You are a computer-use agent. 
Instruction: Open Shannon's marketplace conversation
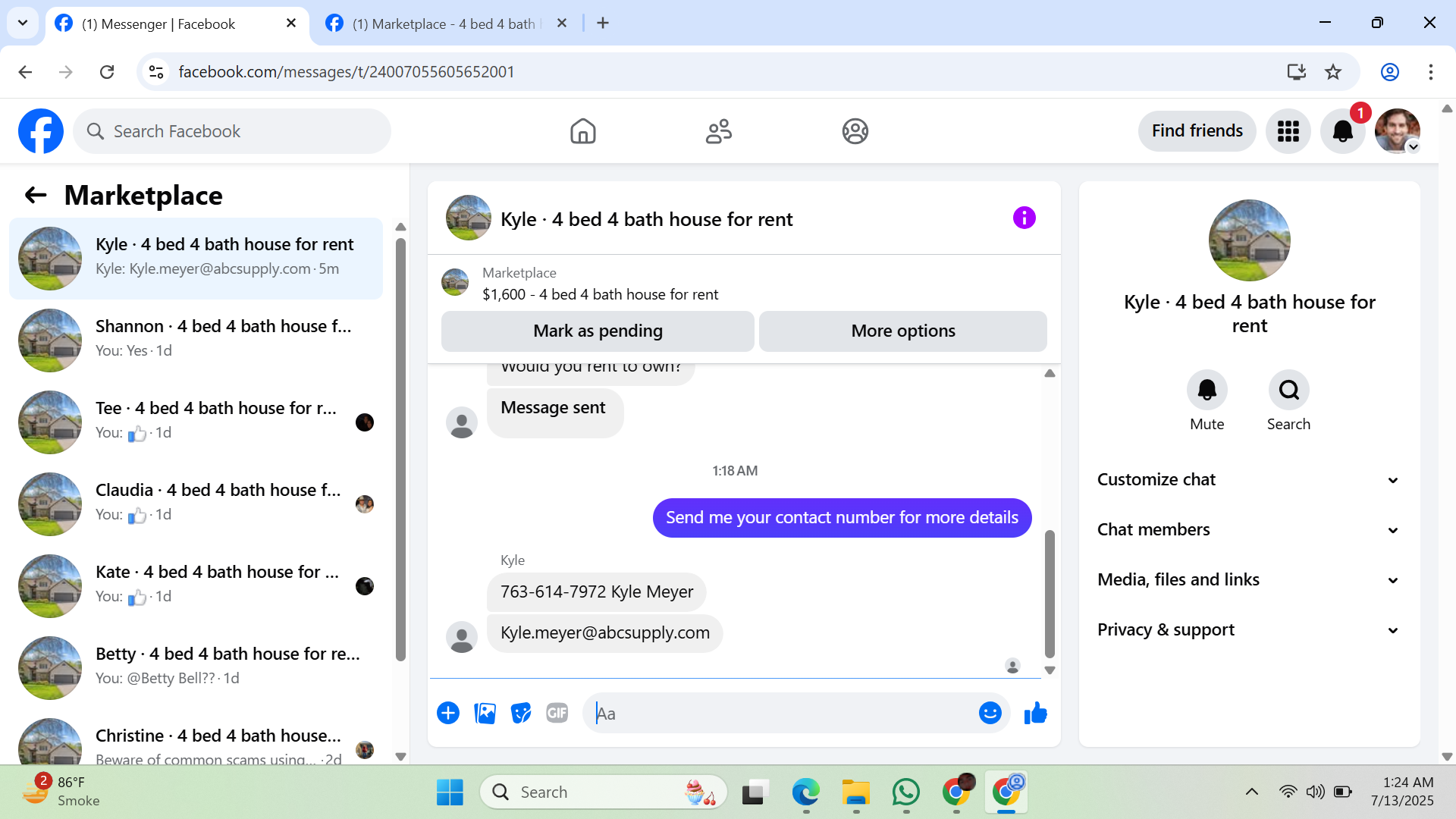pos(197,339)
